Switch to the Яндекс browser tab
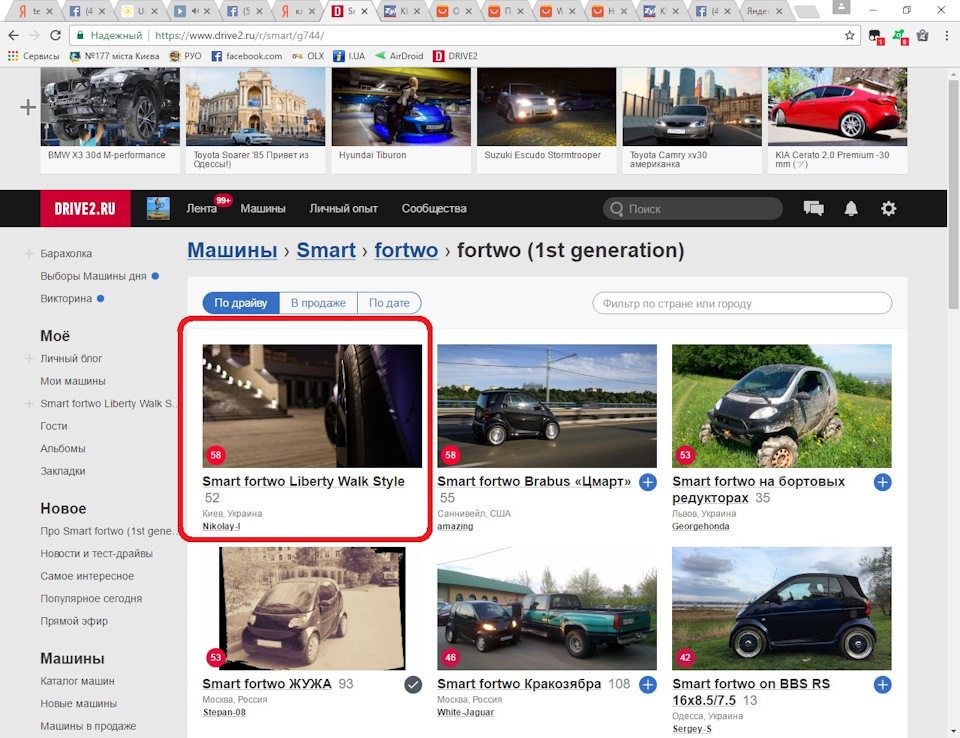The width and height of the screenshot is (960, 738). pos(765,10)
